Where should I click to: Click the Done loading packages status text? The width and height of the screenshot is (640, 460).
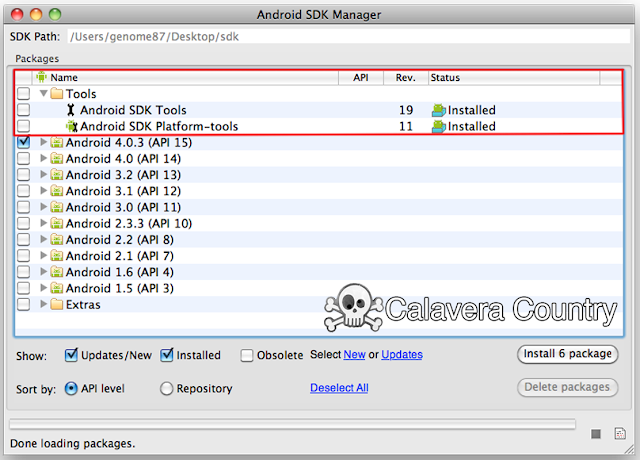(73, 443)
